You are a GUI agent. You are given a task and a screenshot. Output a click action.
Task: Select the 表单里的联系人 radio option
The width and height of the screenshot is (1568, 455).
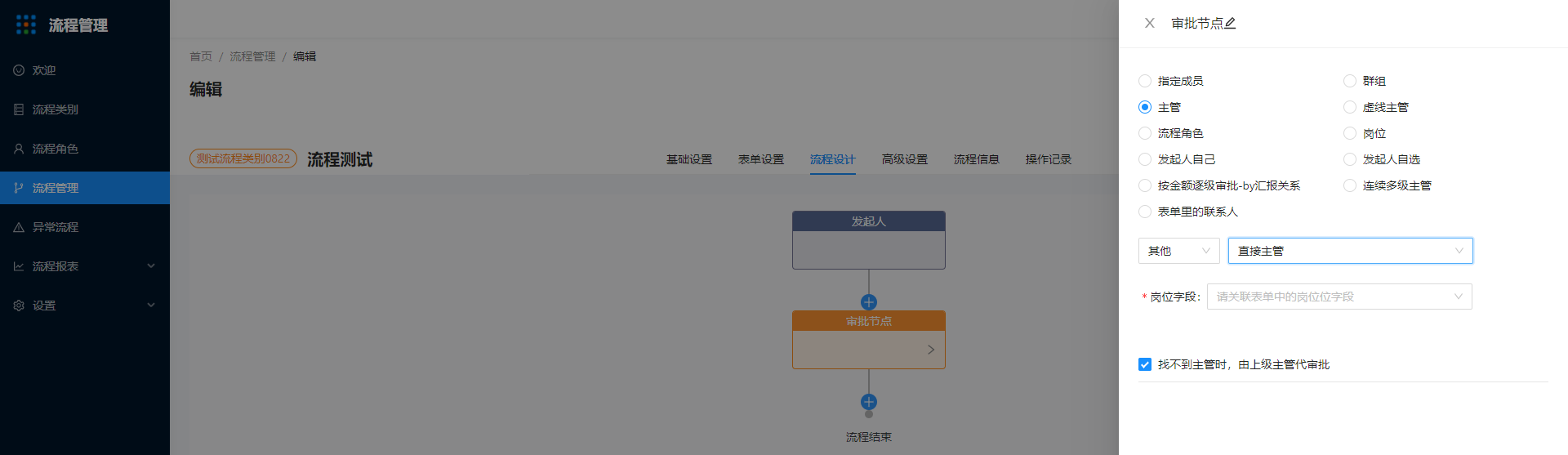[1145, 212]
